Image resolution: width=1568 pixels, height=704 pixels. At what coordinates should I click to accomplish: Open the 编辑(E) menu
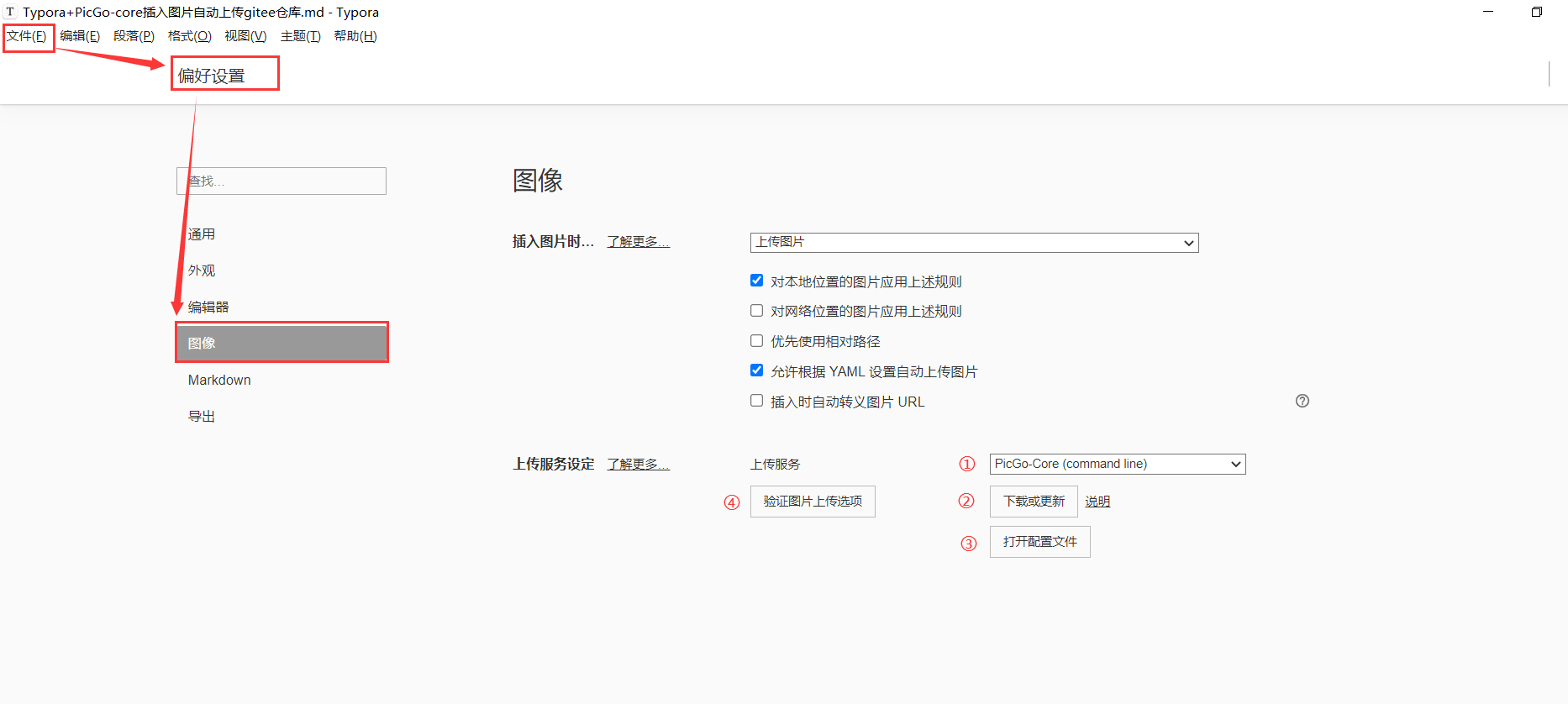pyautogui.click(x=80, y=36)
